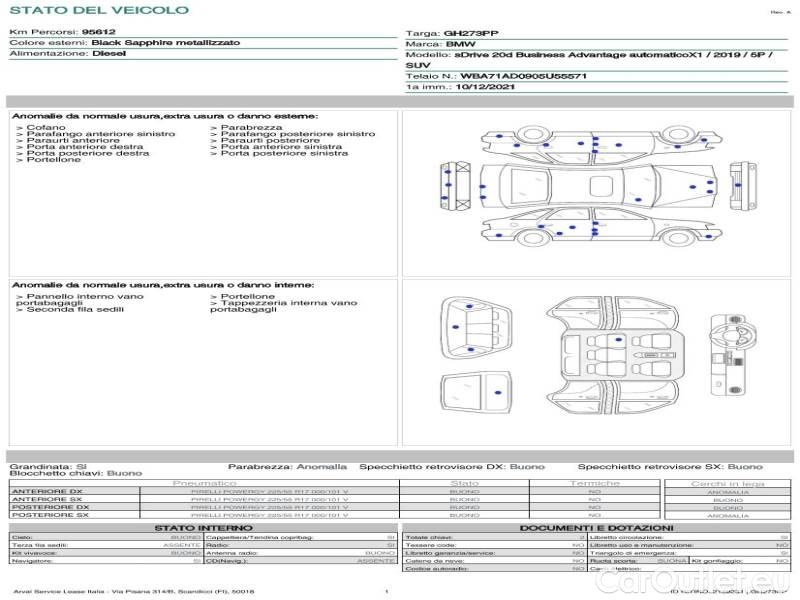Click the Telaio number WBA71AD0905U55571
800x600 pixels.
pos(523,76)
